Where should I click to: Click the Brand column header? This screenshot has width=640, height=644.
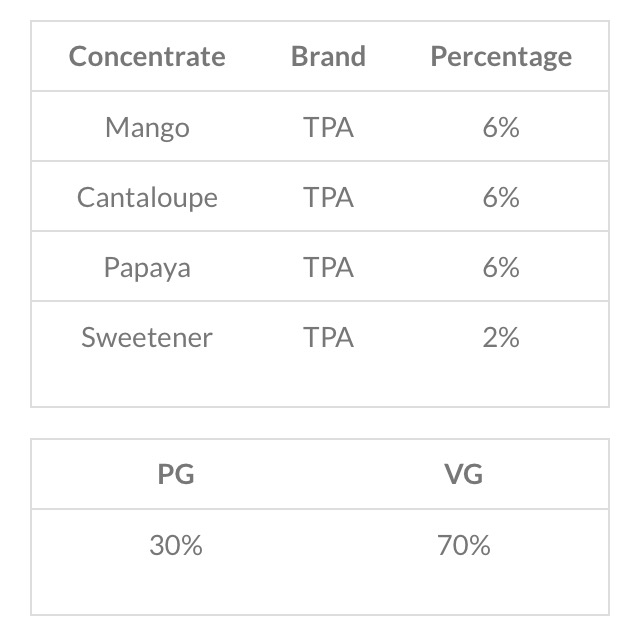[x=328, y=56]
